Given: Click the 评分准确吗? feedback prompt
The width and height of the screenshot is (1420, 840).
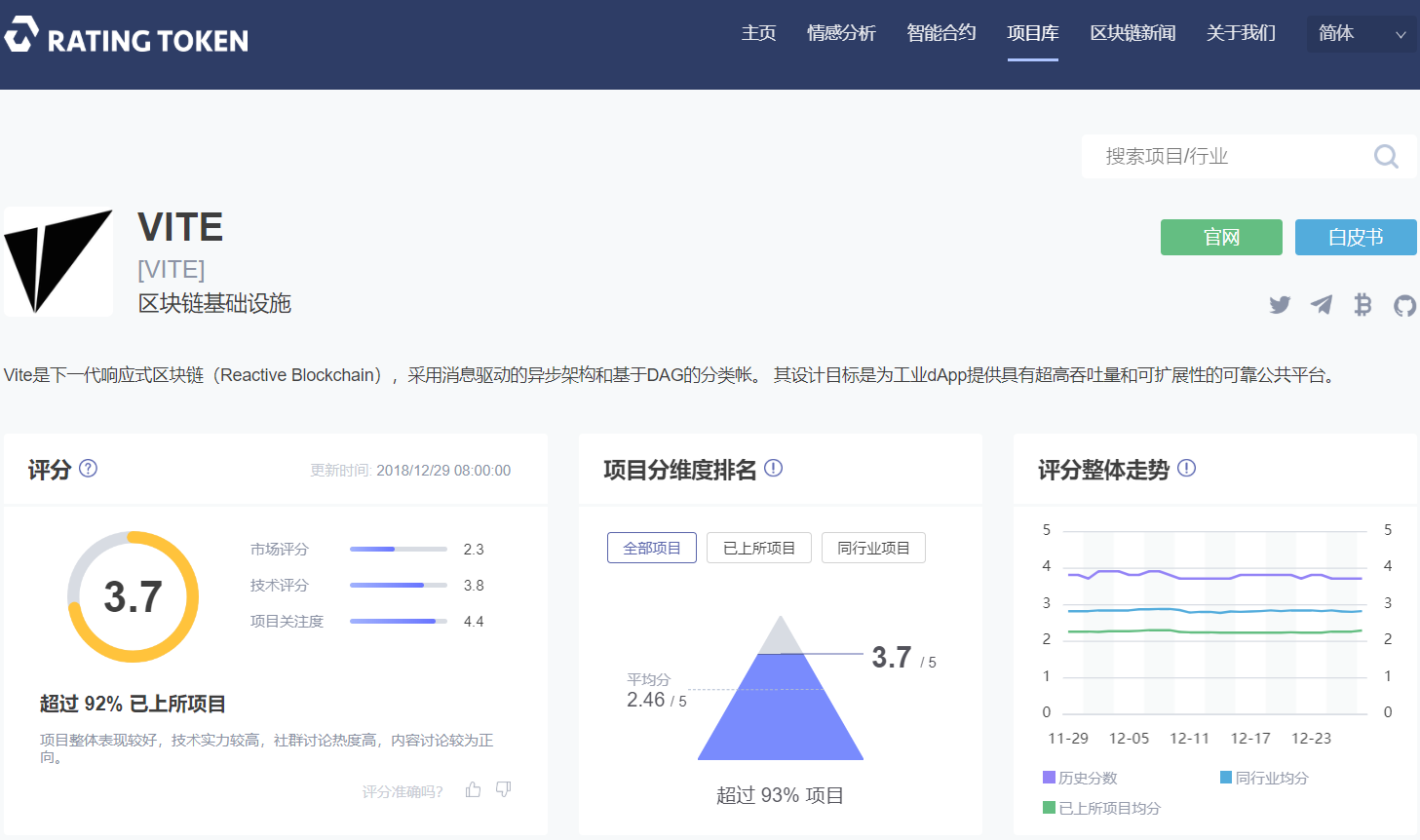Looking at the screenshot, I should click(403, 791).
